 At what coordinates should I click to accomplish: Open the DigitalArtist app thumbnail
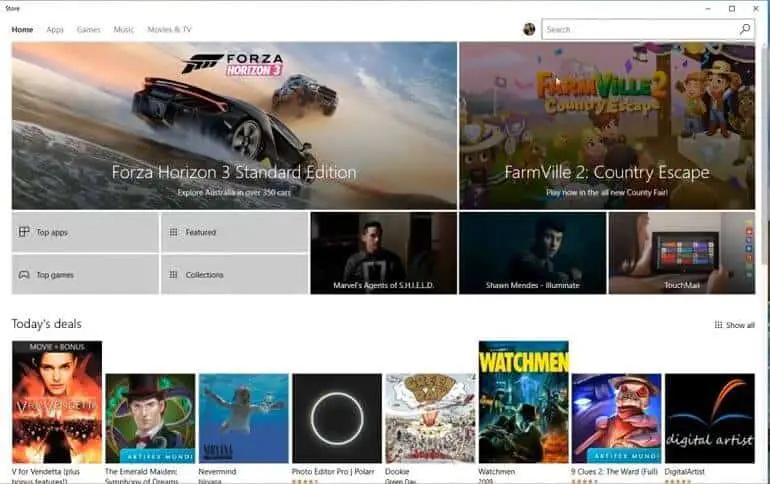click(x=710, y=418)
